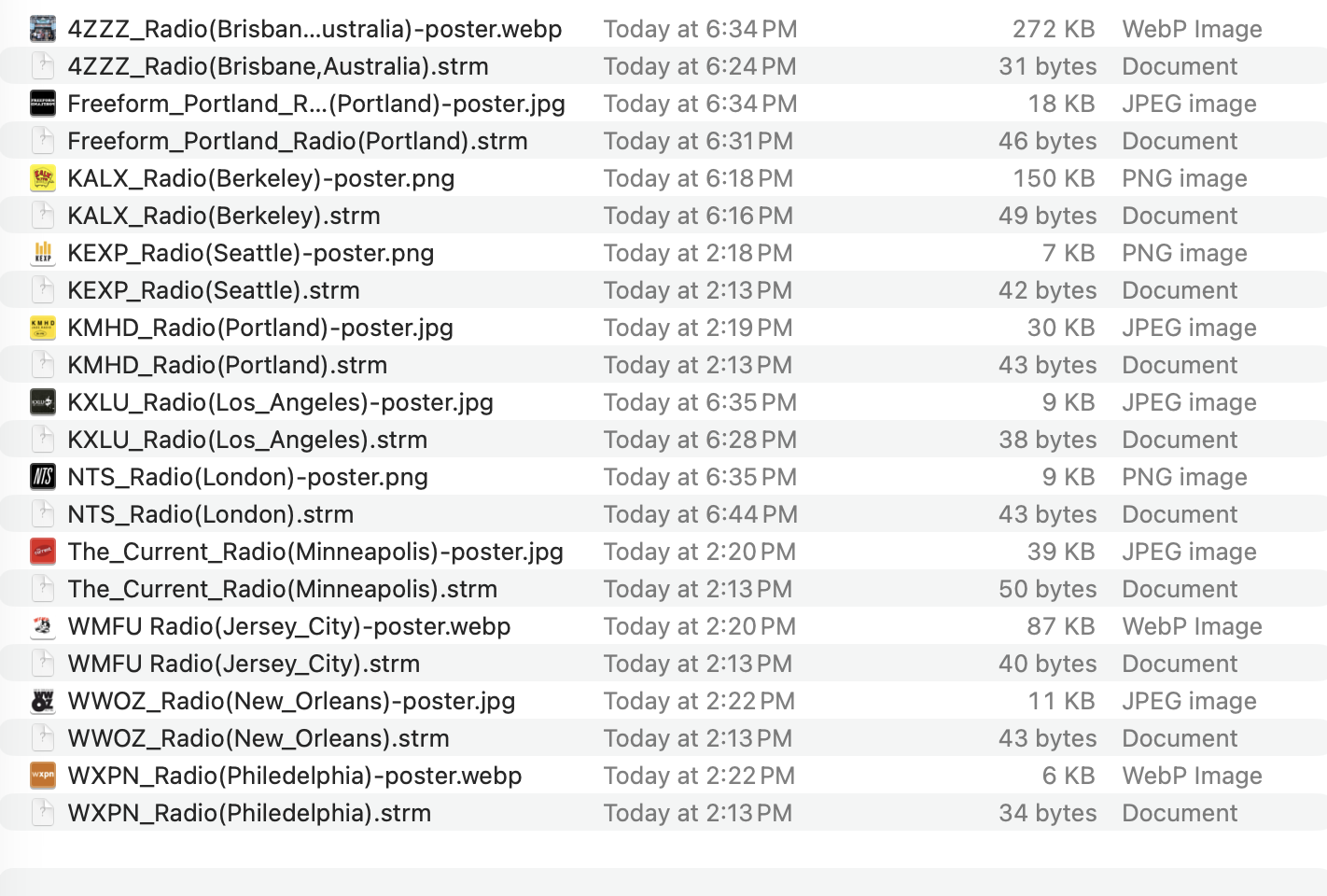Click the 4ZZZ Radio poster webp thumbnail icon
The height and width of the screenshot is (896, 1327).
click(43, 29)
